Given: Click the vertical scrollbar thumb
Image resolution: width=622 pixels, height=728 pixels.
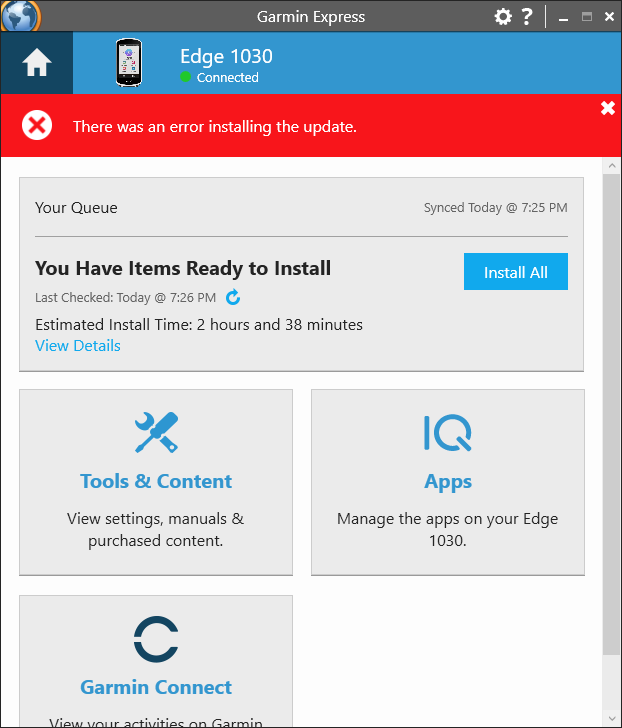Looking at the screenshot, I should 612,414.
